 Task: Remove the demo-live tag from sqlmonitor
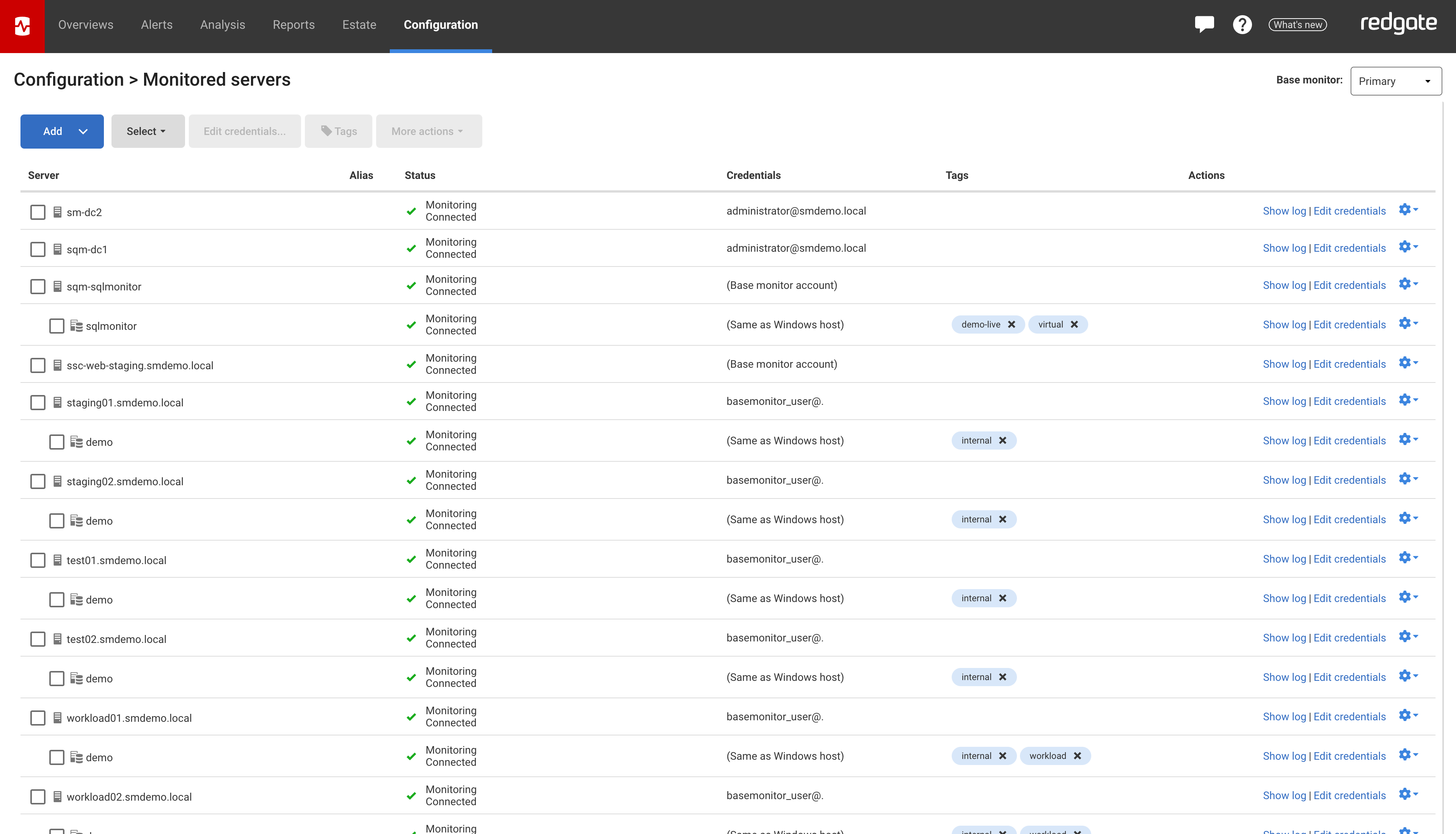click(1012, 324)
